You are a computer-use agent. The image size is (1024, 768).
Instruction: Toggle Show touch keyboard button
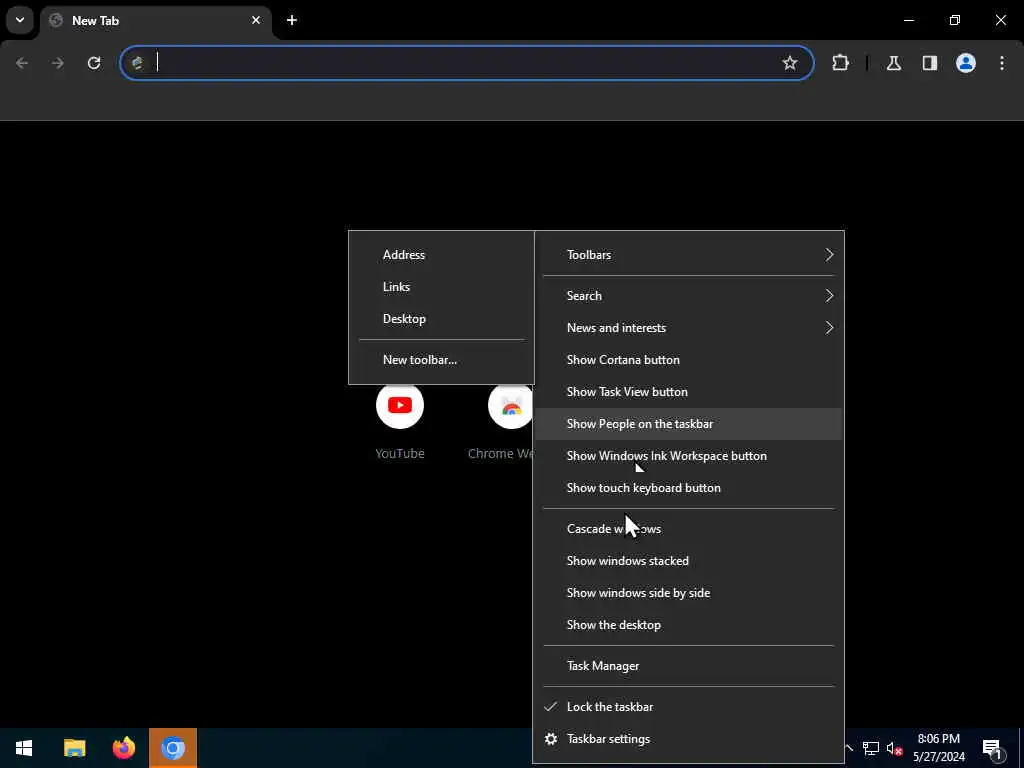[689, 488]
